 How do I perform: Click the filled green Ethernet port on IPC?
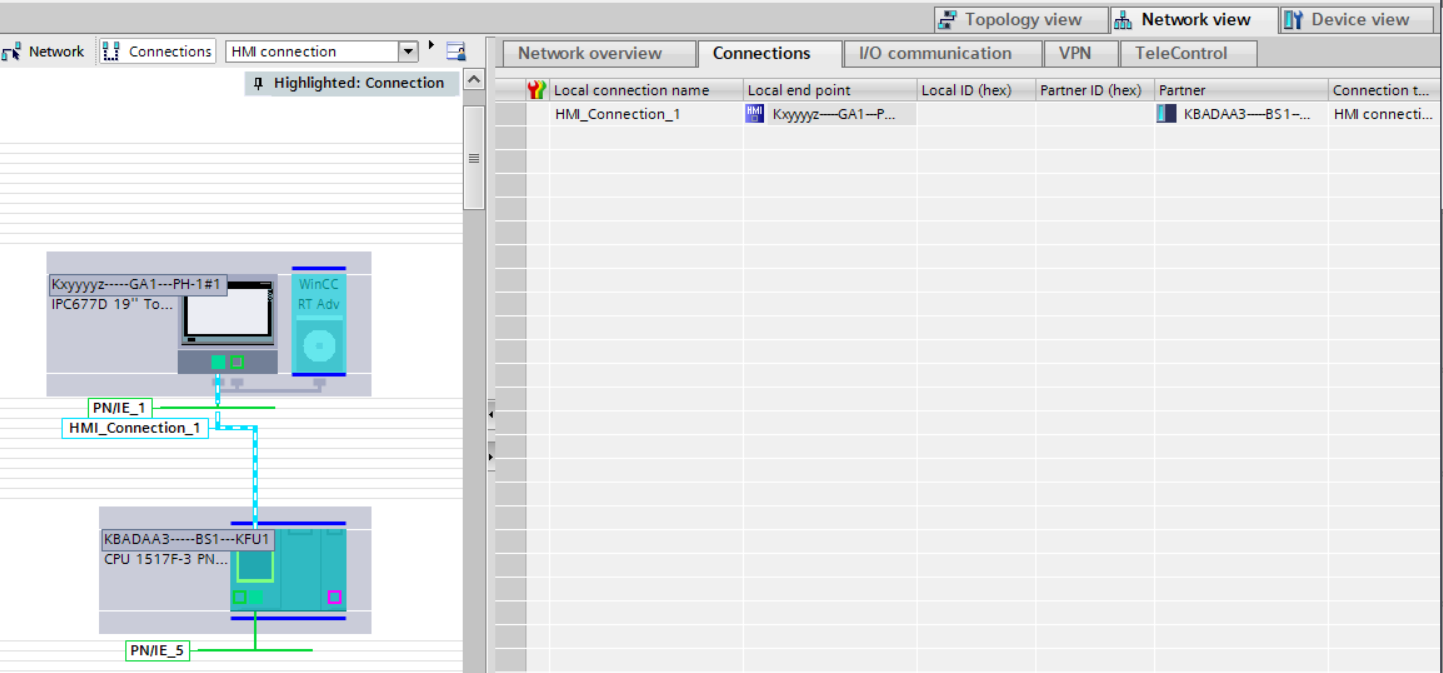[218, 362]
